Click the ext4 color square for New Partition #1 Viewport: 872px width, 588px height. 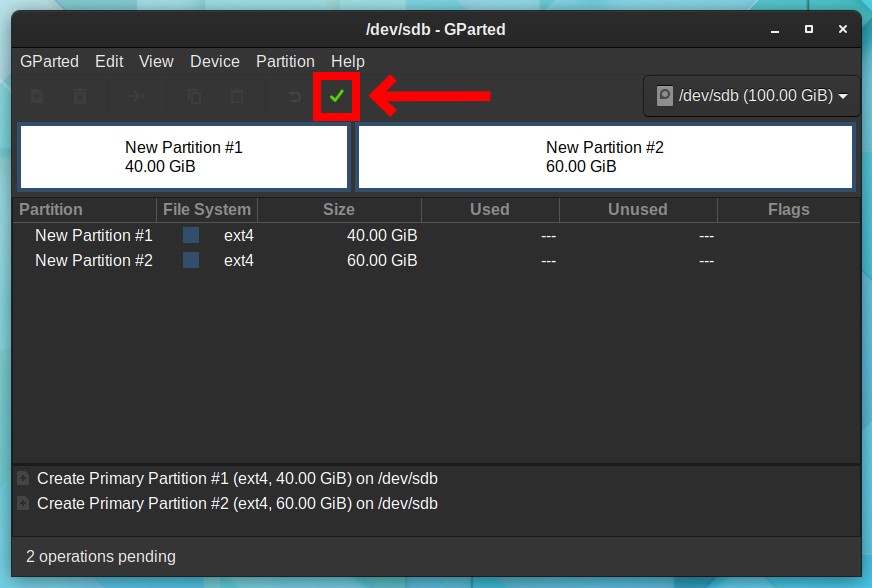[191, 235]
